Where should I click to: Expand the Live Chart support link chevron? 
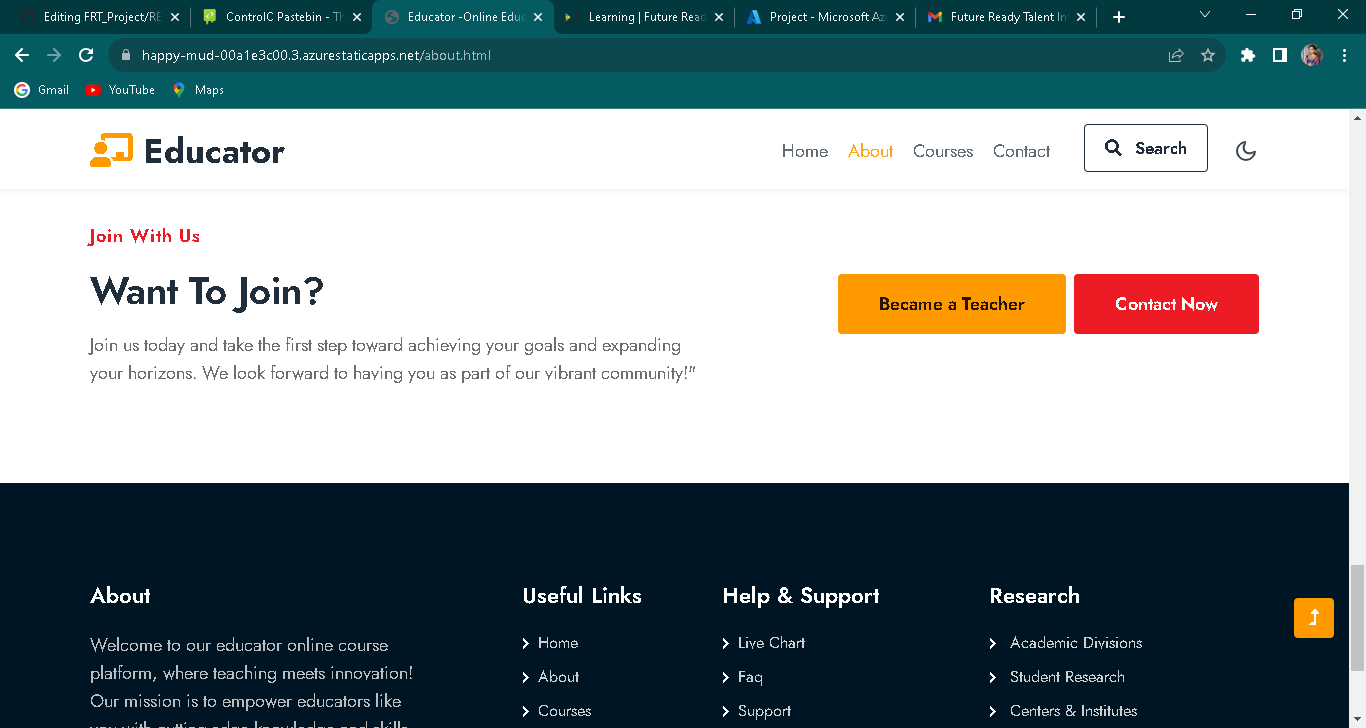[x=727, y=643]
